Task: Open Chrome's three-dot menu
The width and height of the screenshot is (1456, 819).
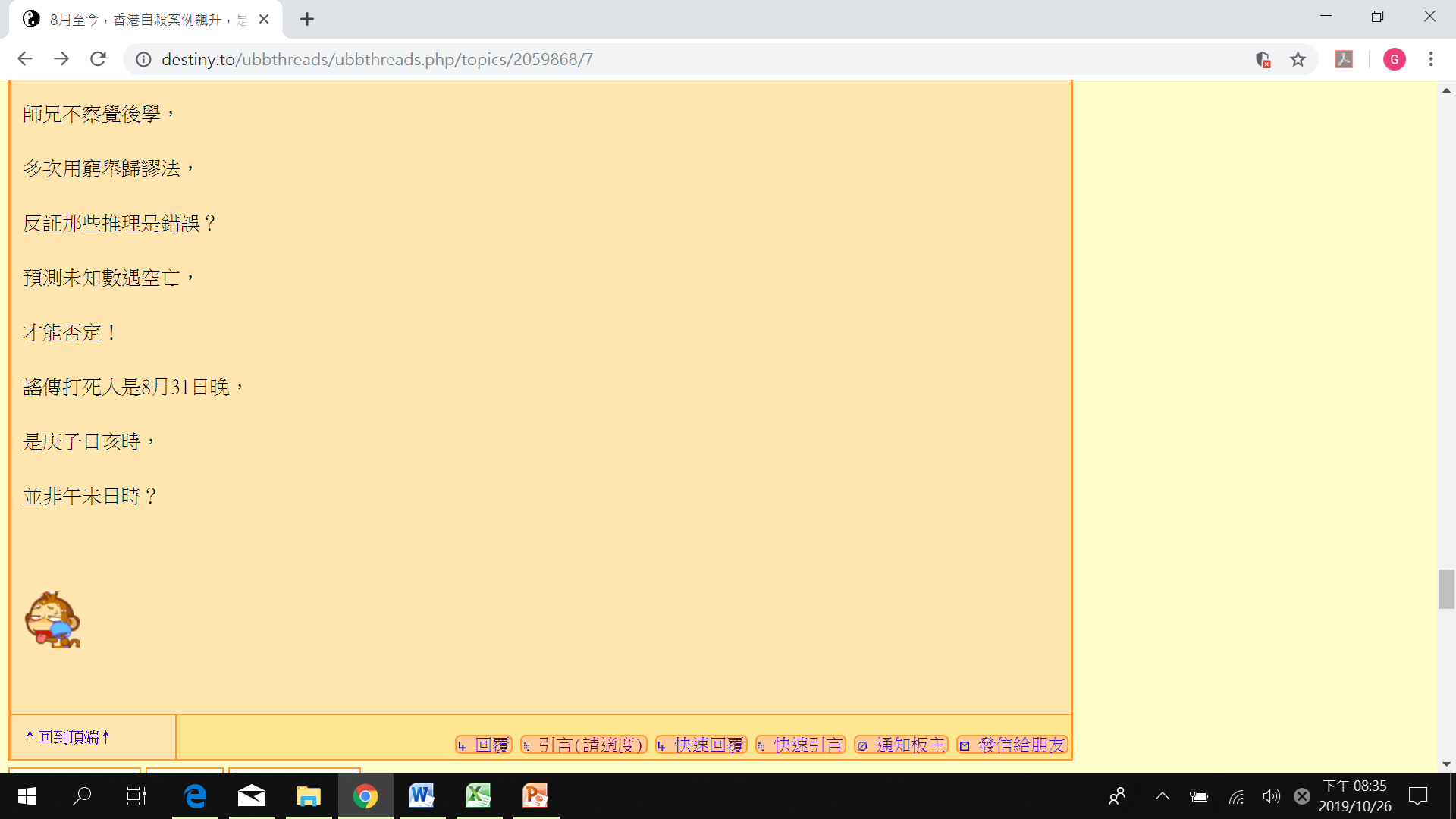Action: coord(1431,59)
